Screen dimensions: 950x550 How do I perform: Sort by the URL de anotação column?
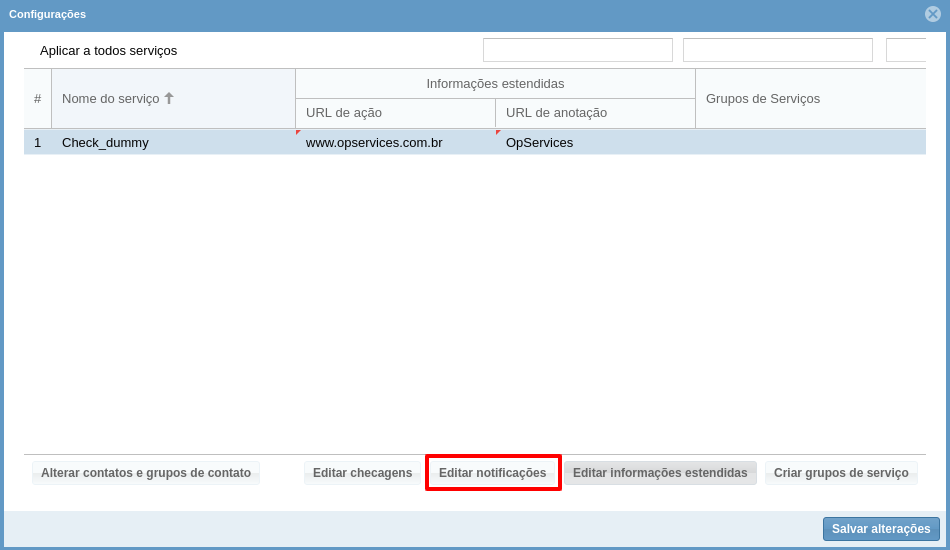(594, 113)
